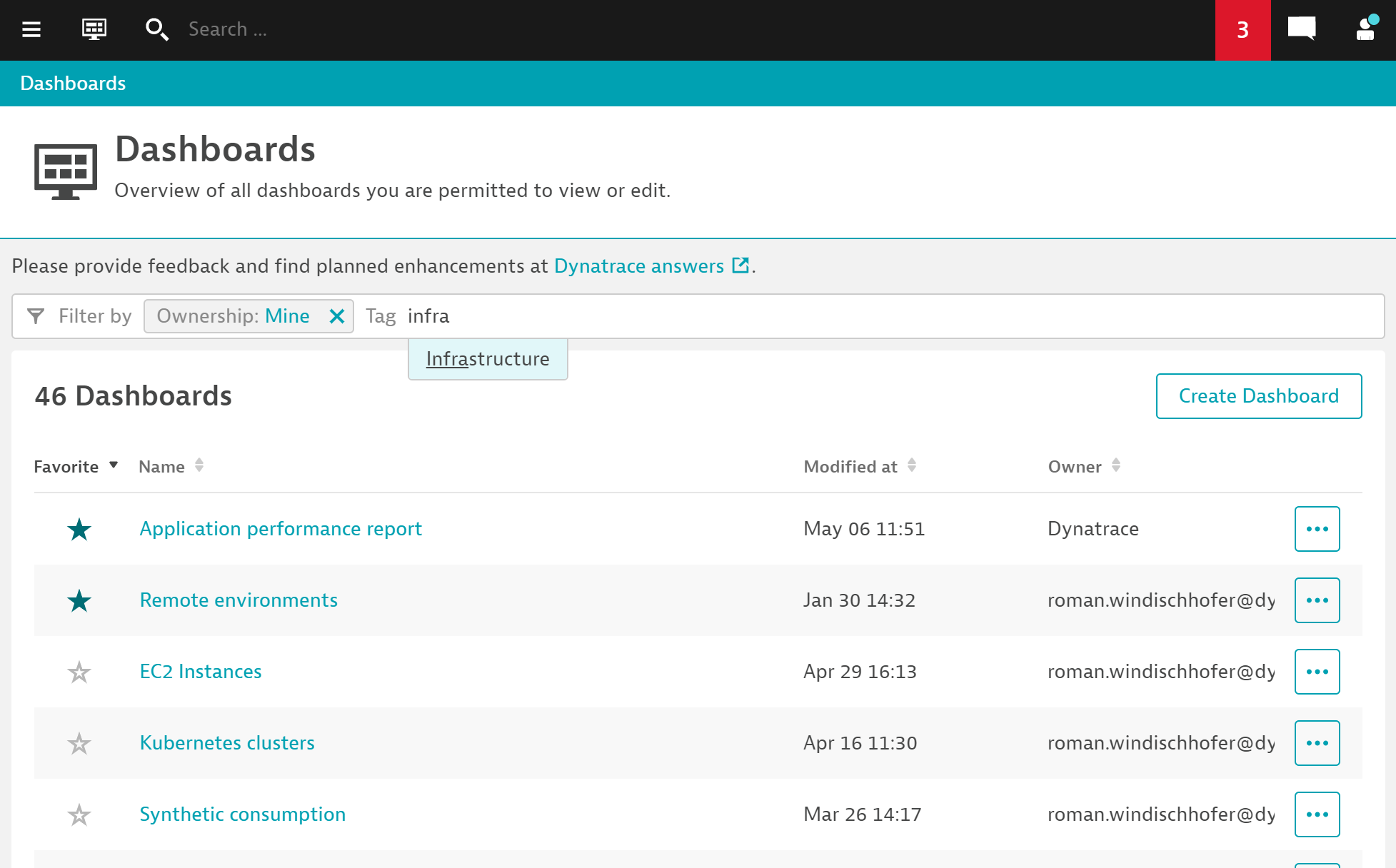Click the Create Dashboard button
The height and width of the screenshot is (868, 1396).
(x=1259, y=396)
